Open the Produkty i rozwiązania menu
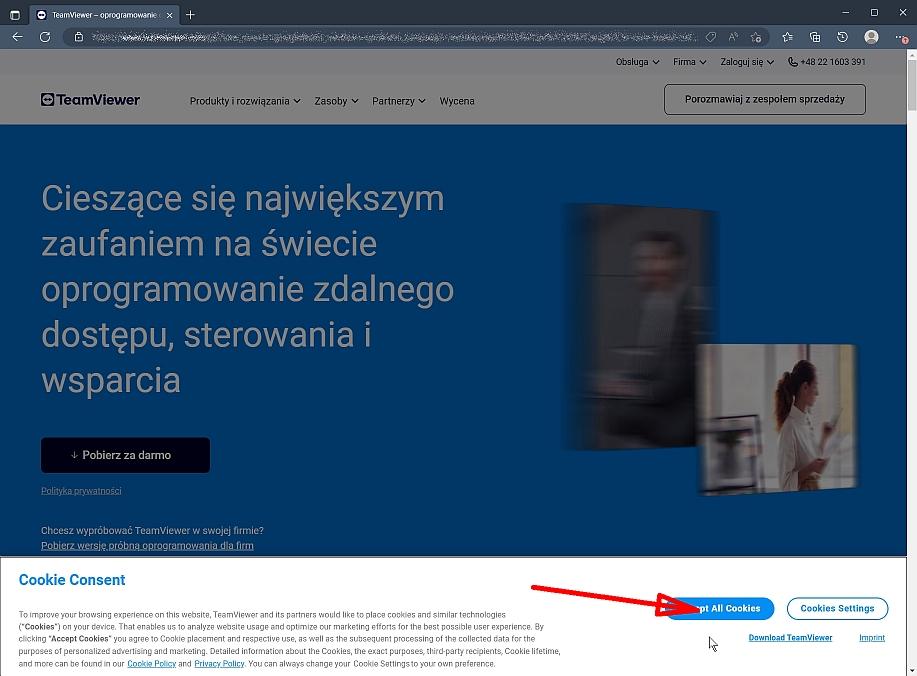This screenshot has width=917, height=676. (245, 101)
